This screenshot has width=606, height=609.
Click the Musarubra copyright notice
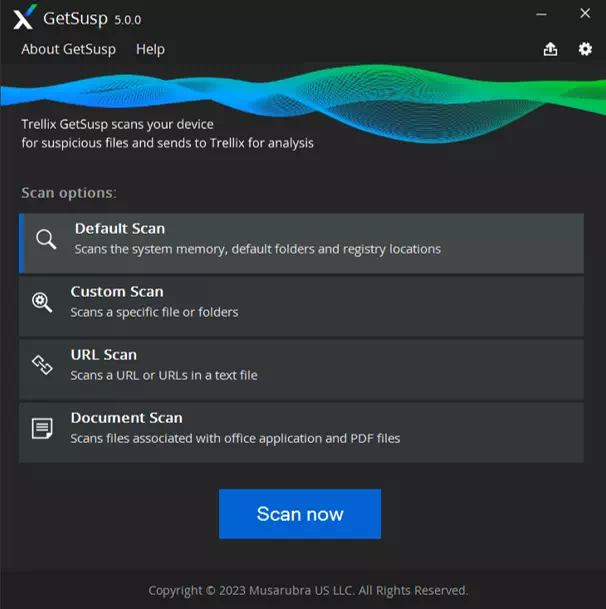pyautogui.click(x=308, y=590)
